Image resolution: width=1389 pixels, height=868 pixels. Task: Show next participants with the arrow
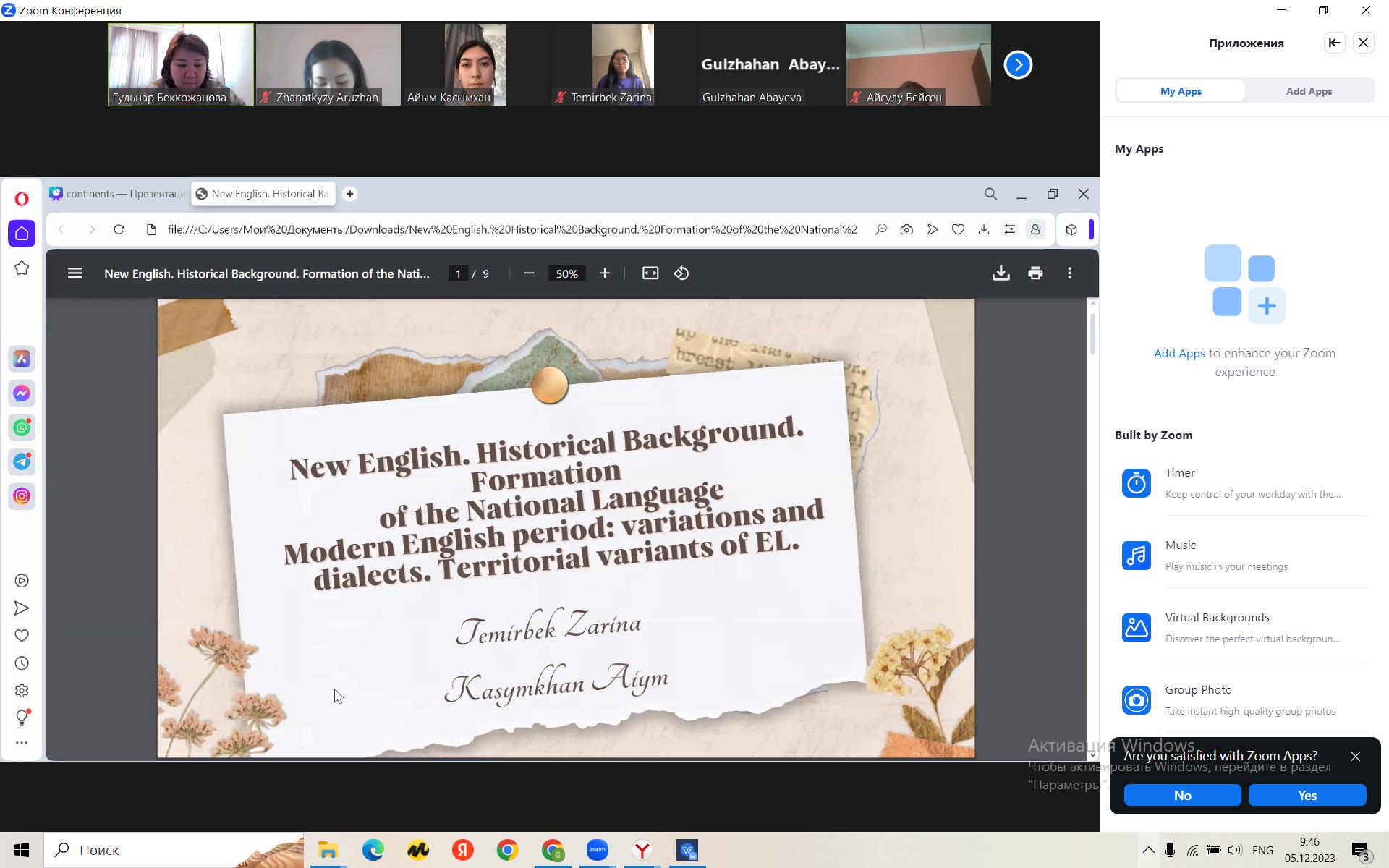(1017, 65)
